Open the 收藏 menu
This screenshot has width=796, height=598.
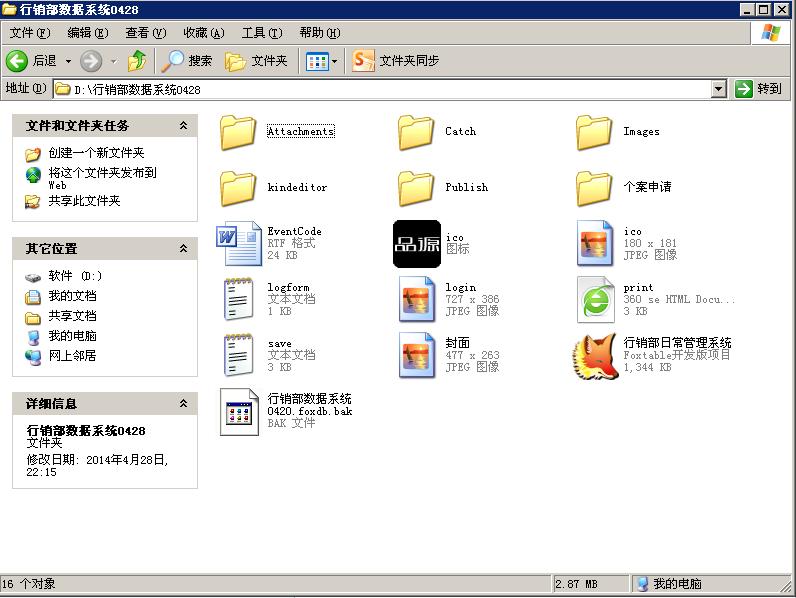click(203, 33)
